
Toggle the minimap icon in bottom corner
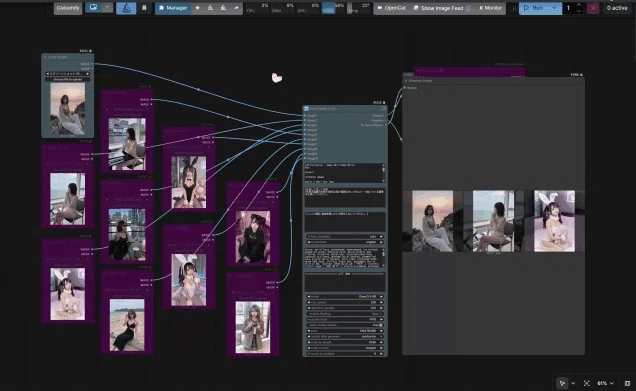click(x=627, y=383)
